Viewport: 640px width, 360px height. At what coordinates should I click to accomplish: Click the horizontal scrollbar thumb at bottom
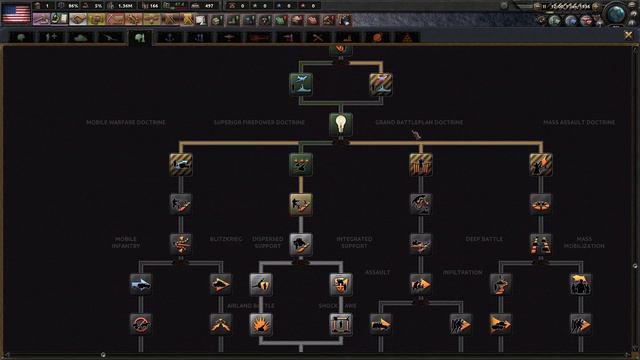[x=103, y=355]
